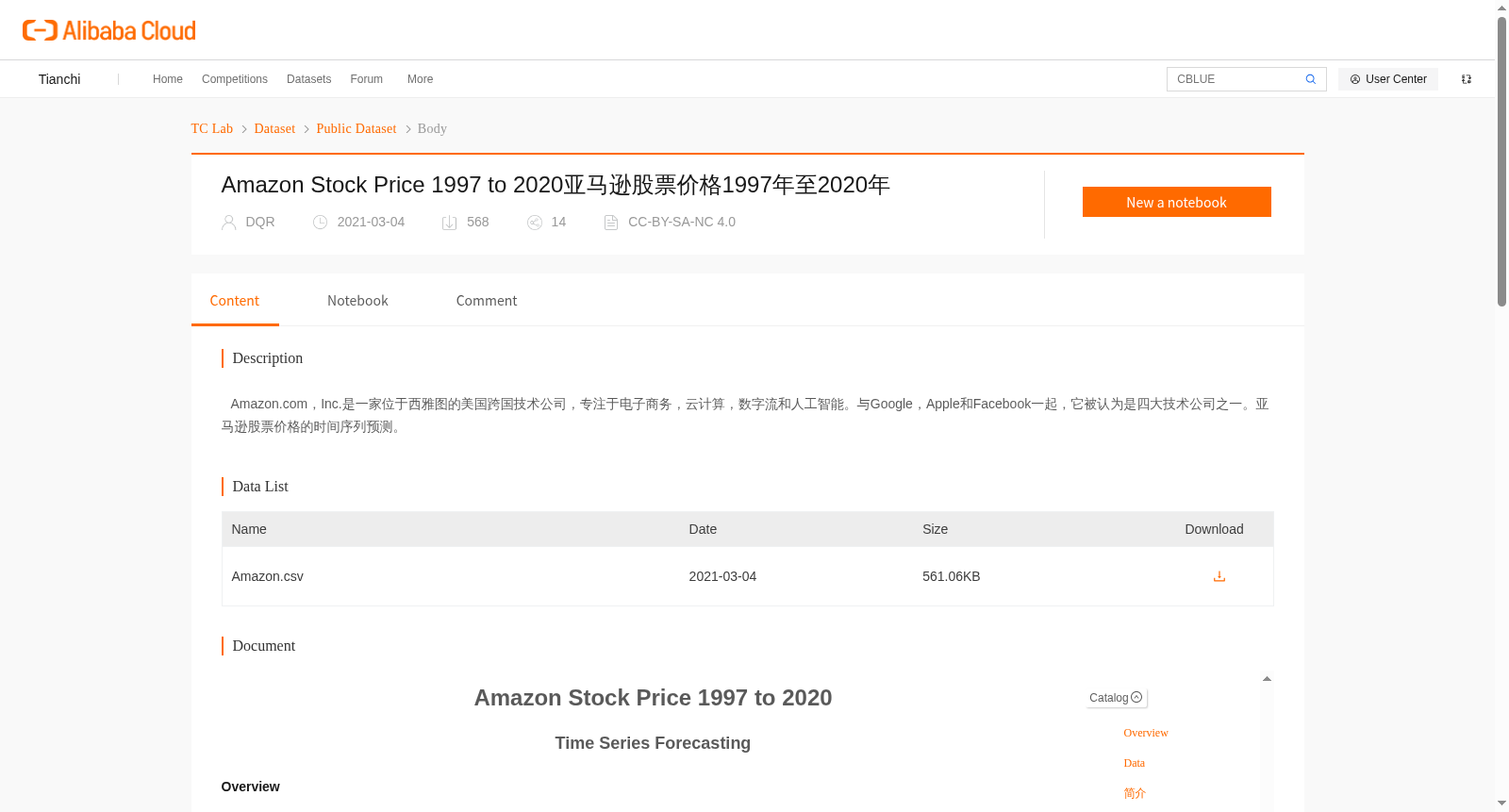Viewport: 1509px width, 812px height.
Task: Click the CC-BY-SA-NC 4.0 license text
Action: [682, 223]
